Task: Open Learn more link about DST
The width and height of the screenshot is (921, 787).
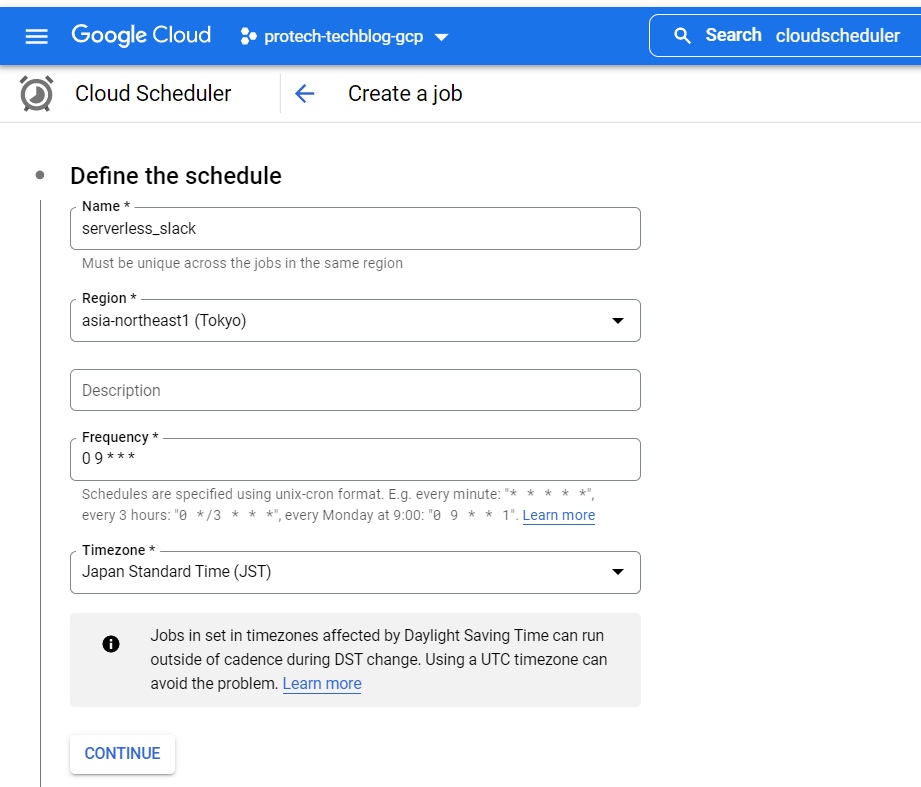Action: [x=322, y=684]
